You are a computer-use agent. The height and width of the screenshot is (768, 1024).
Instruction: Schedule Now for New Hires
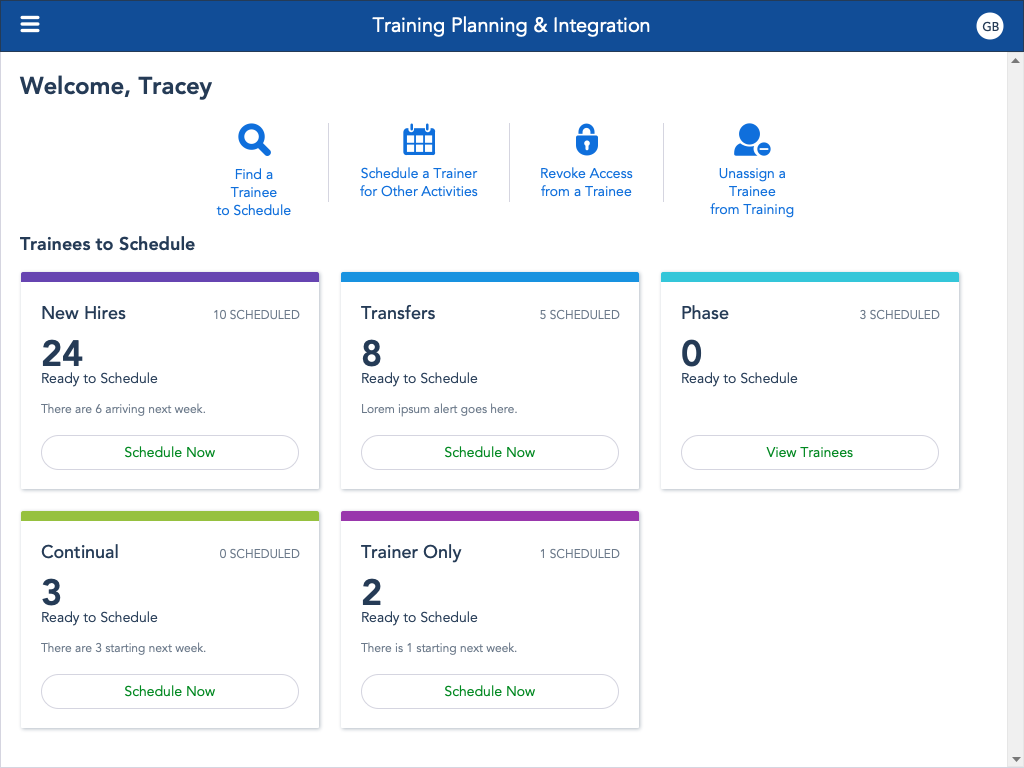click(170, 452)
